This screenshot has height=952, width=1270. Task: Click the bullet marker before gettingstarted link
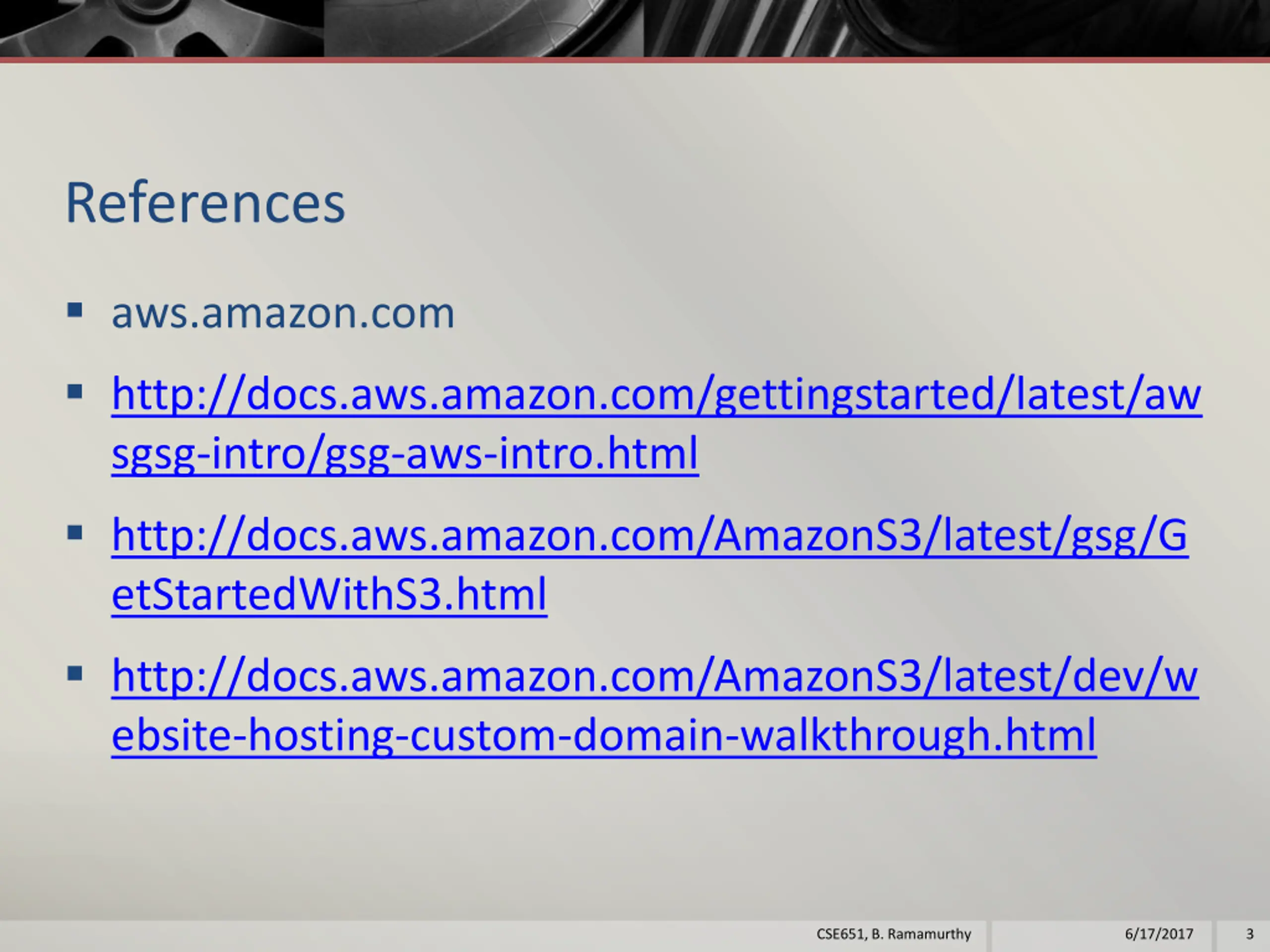74,392
